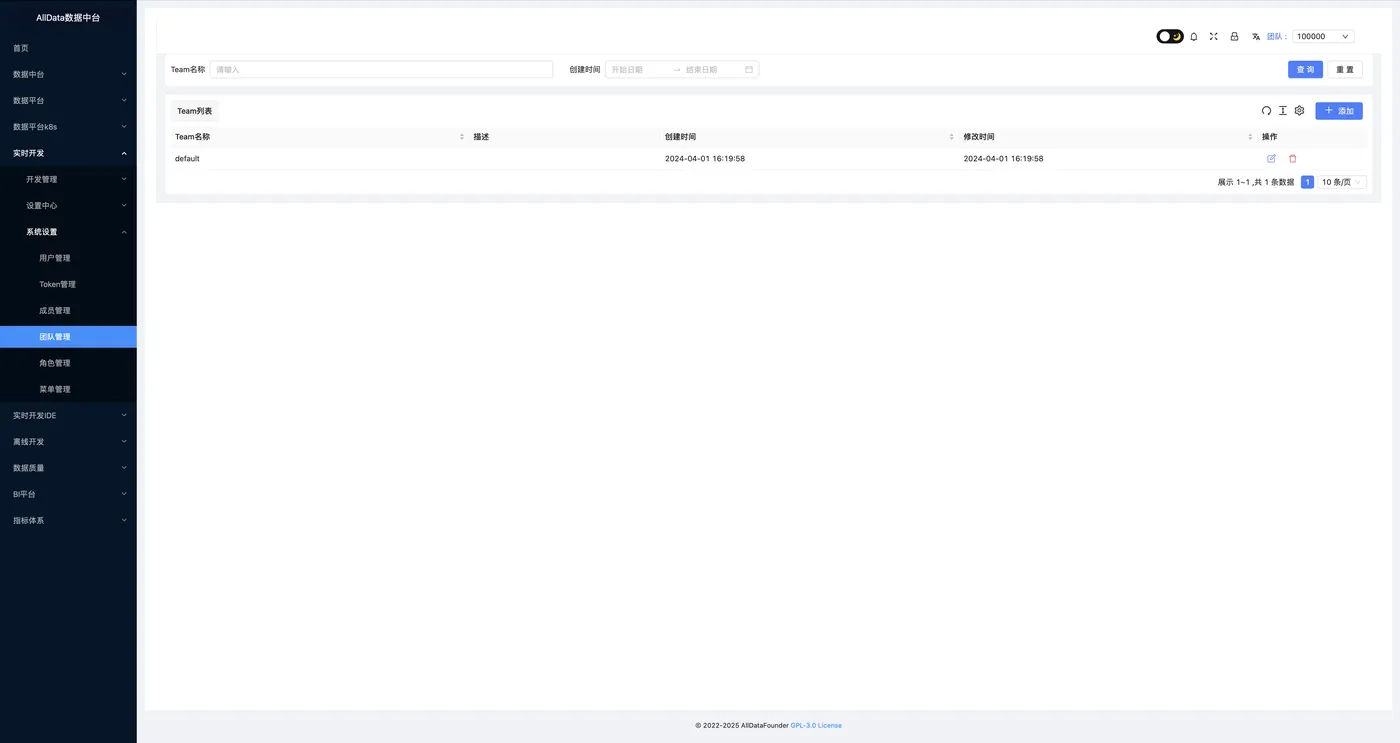Image resolution: width=1400 pixels, height=743 pixels.
Task: Open 用户管理 menu item
Action: (68, 258)
